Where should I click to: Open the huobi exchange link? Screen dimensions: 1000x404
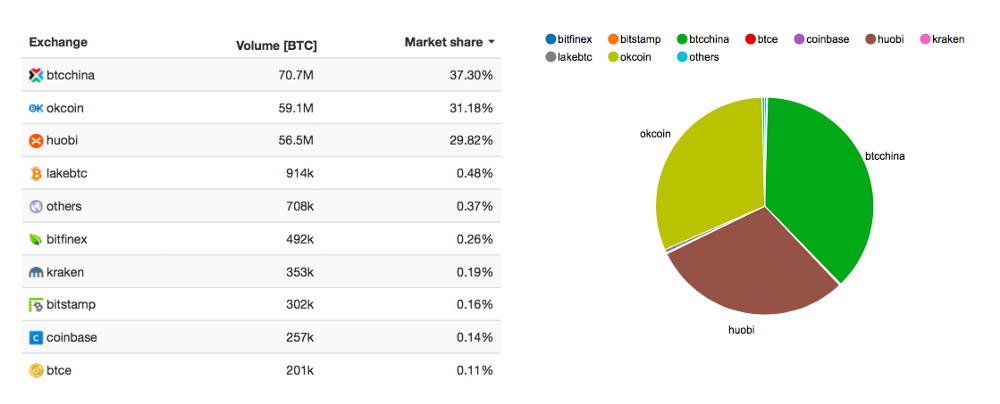62,141
